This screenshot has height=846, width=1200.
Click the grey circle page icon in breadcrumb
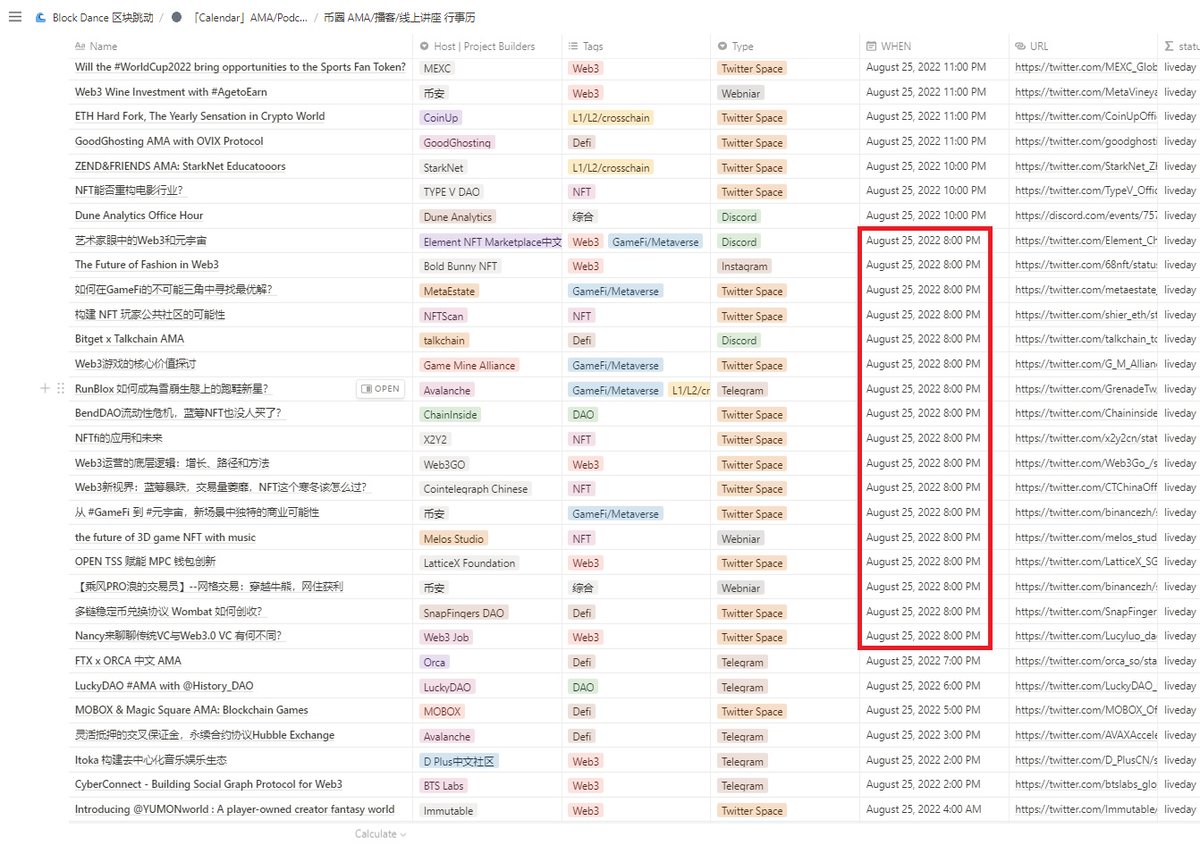(x=176, y=18)
